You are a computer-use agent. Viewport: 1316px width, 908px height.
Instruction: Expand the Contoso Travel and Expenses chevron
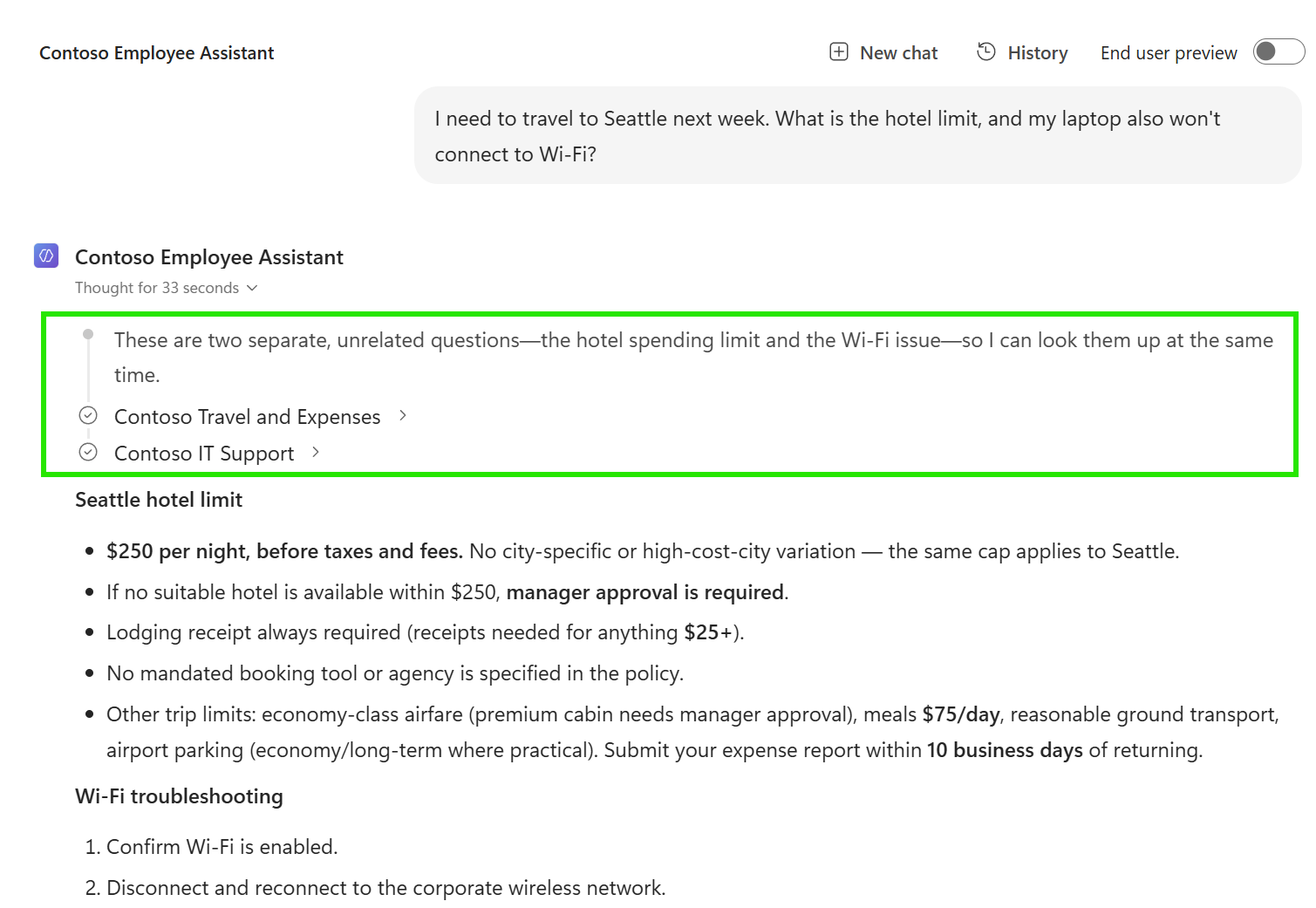click(x=403, y=416)
